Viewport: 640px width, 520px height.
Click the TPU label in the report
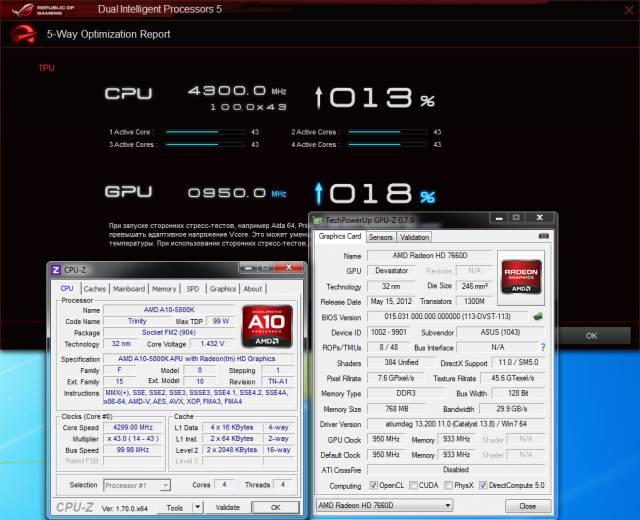pos(47,68)
